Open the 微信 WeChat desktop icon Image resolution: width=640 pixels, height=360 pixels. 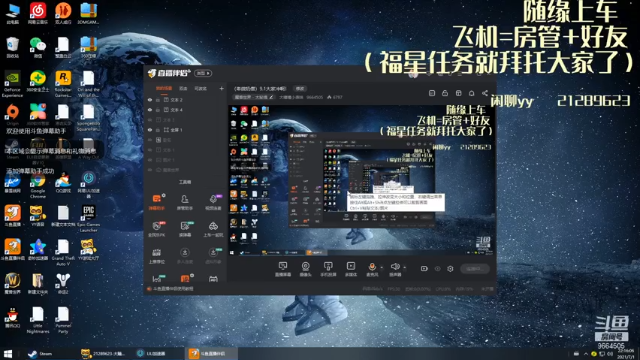click(x=38, y=47)
